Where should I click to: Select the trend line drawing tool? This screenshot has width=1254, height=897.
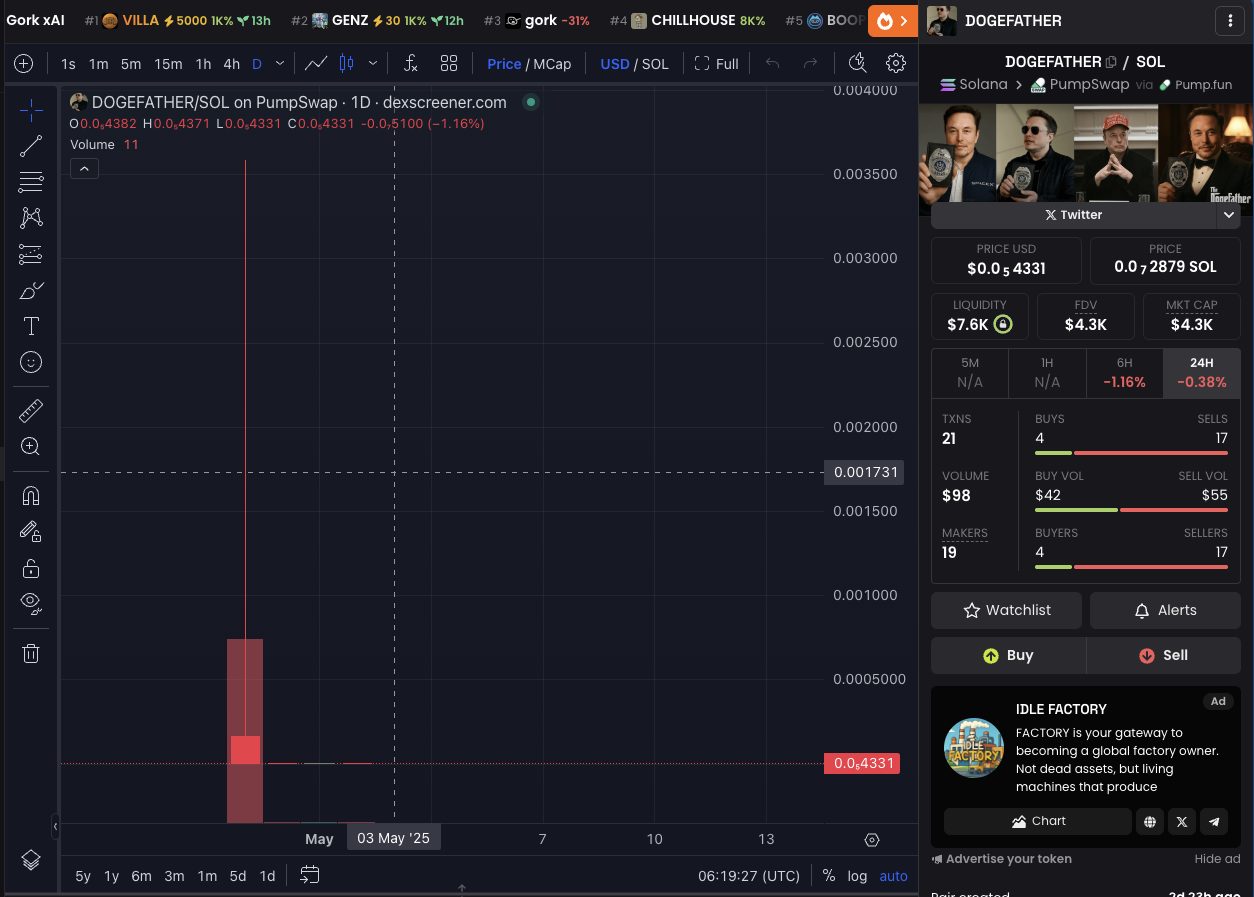31,146
